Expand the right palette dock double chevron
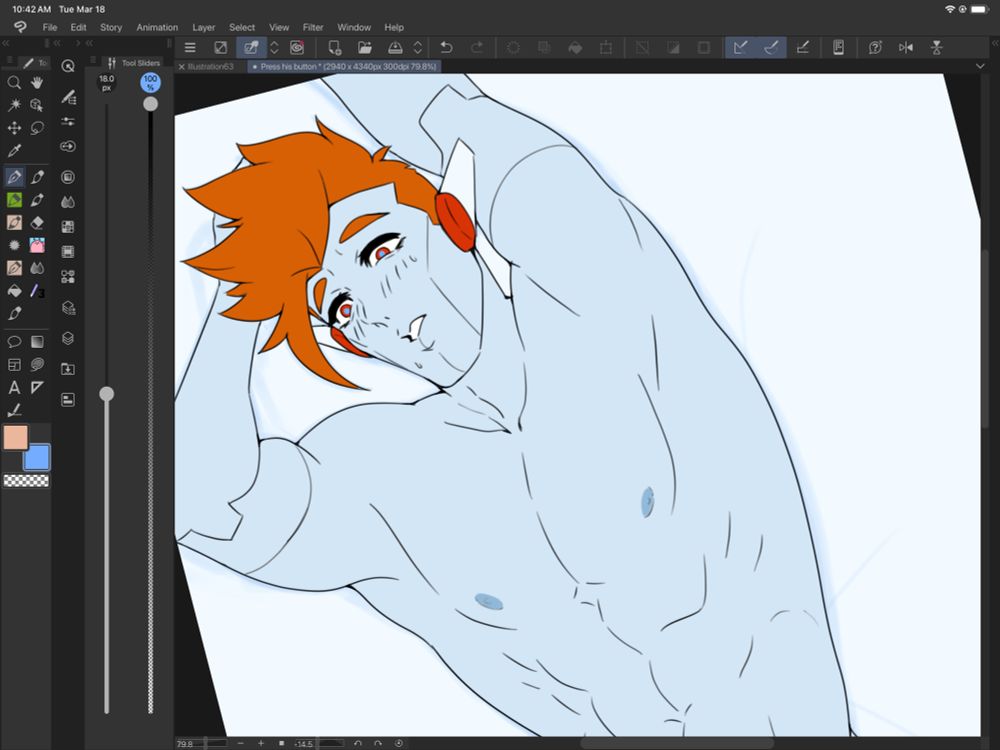 [x=994, y=43]
